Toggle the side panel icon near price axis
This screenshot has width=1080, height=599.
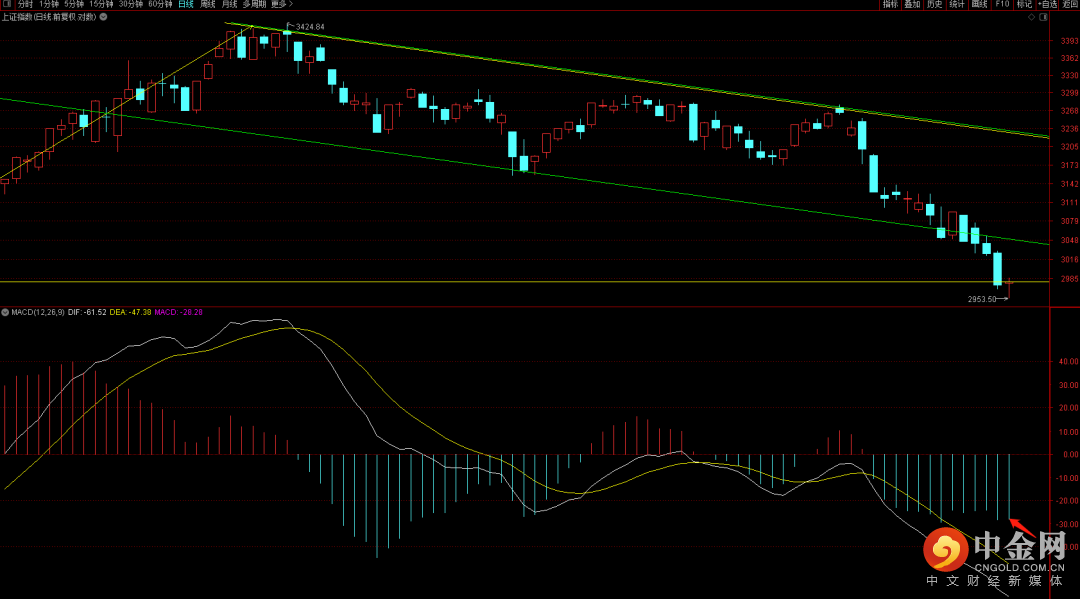click(x=1043, y=17)
